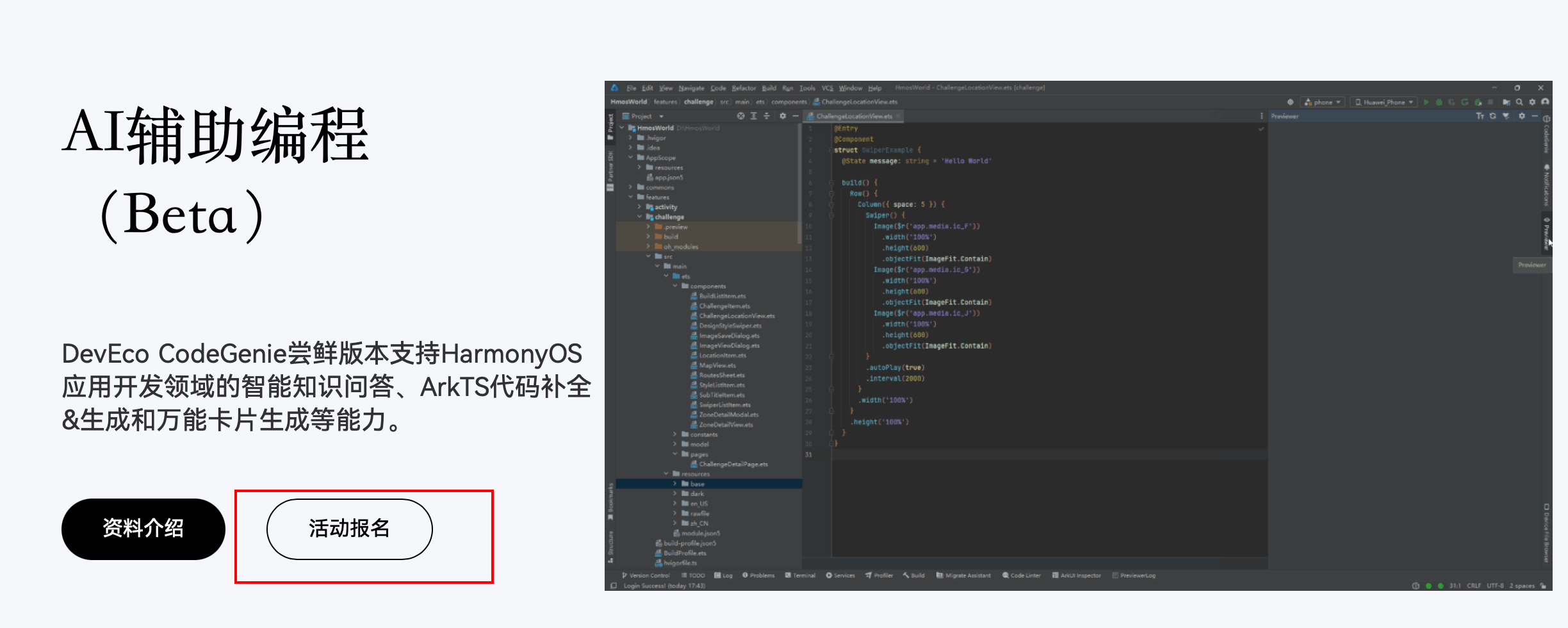Open Bookmarks tool window on left sidebar
The width and height of the screenshot is (1568, 628).
(610, 501)
